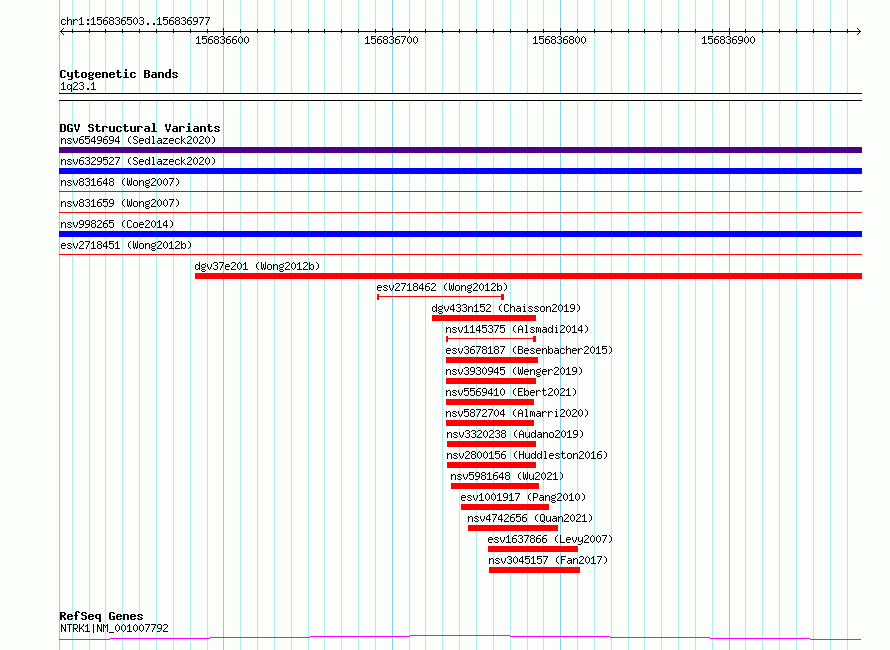890x650 pixels.
Task: Open nsv2800156 (Huddleston2016) variant
Action: (x=492, y=465)
